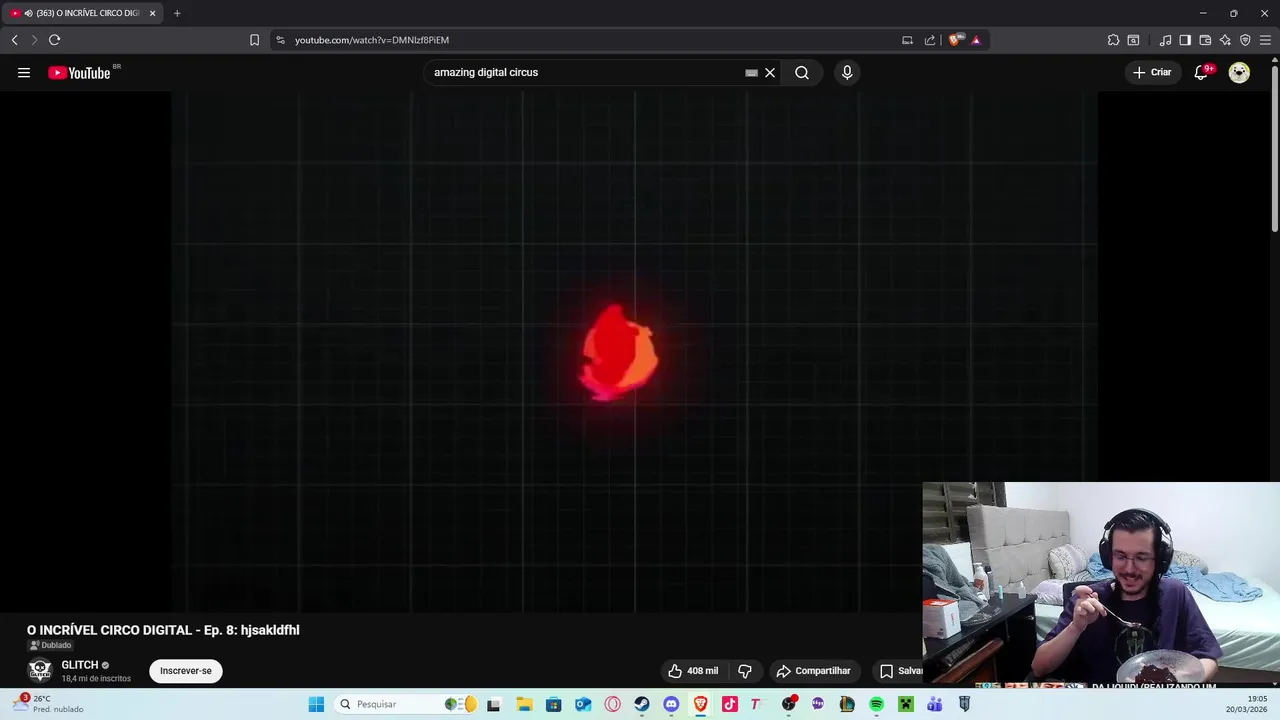Click the install/cast screen icon in address bar

pos(907,40)
